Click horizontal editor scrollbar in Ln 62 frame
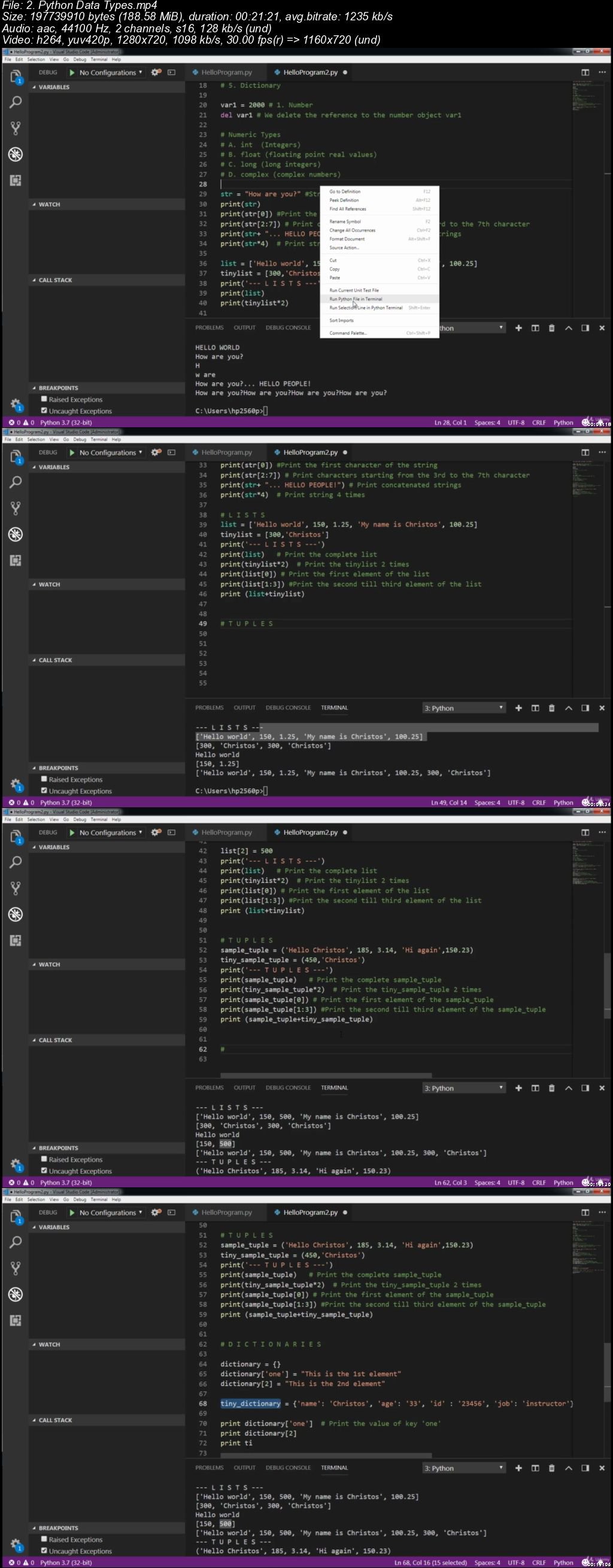Image resolution: width=613 pixels, height=1568 pixels. [326, 1075]
